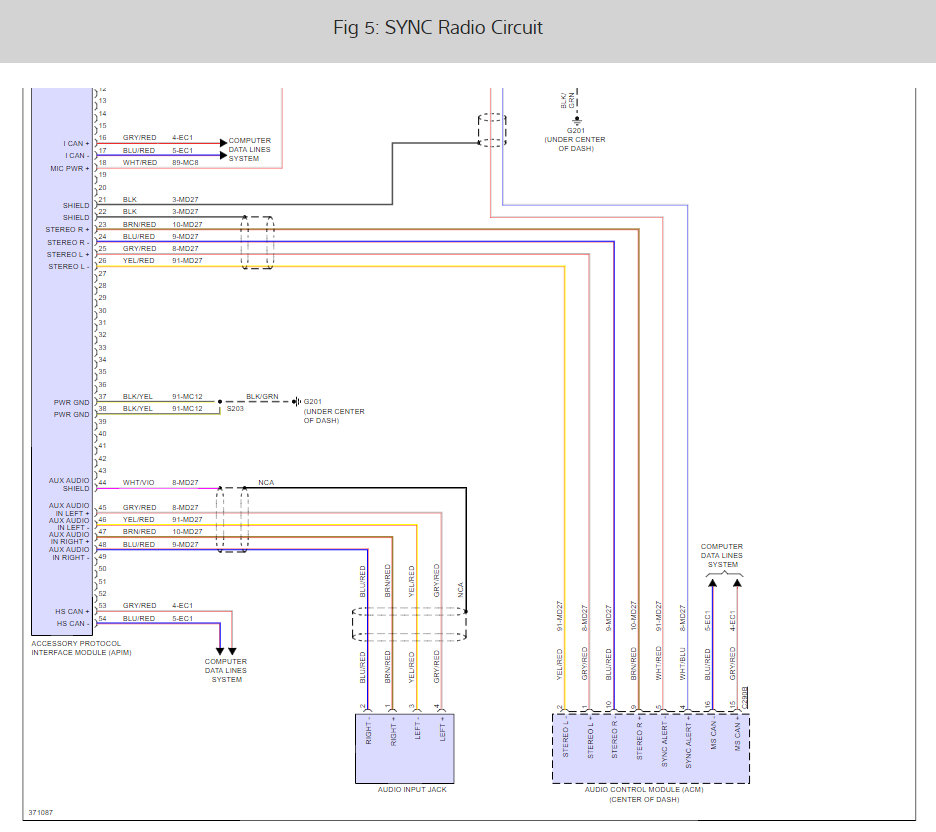Click diagram number "371087"
The image size is (936, 832).
41,812
